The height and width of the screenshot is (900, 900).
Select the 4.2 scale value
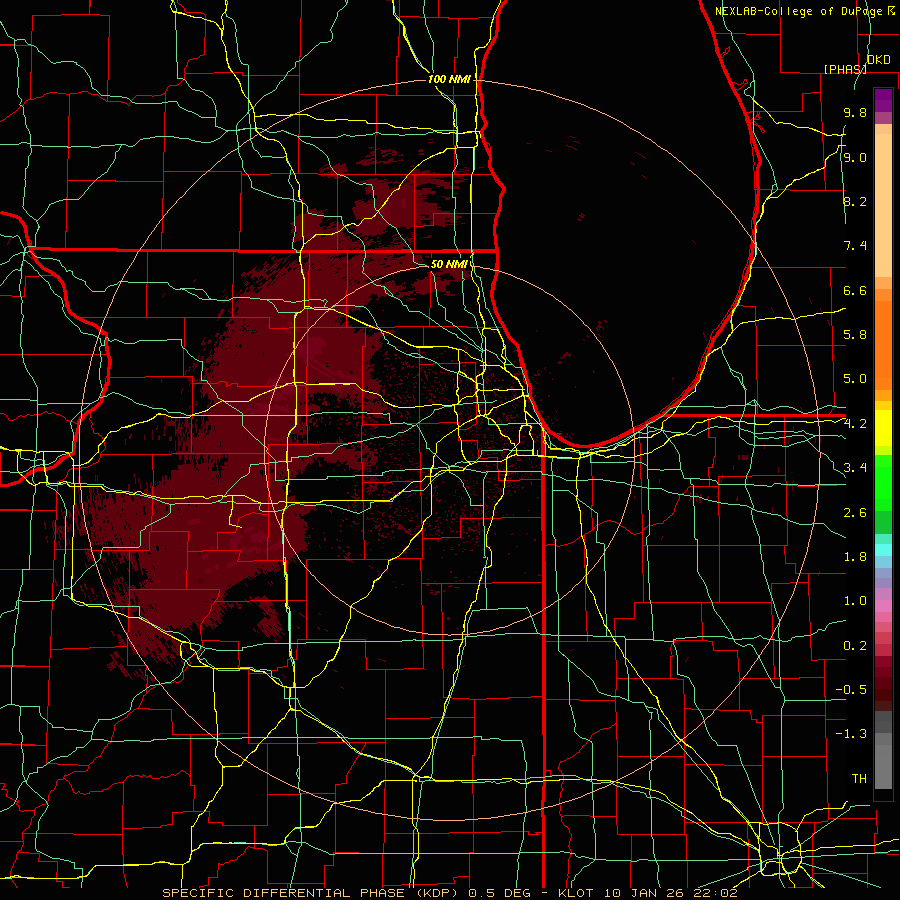(x=855, y=424)
